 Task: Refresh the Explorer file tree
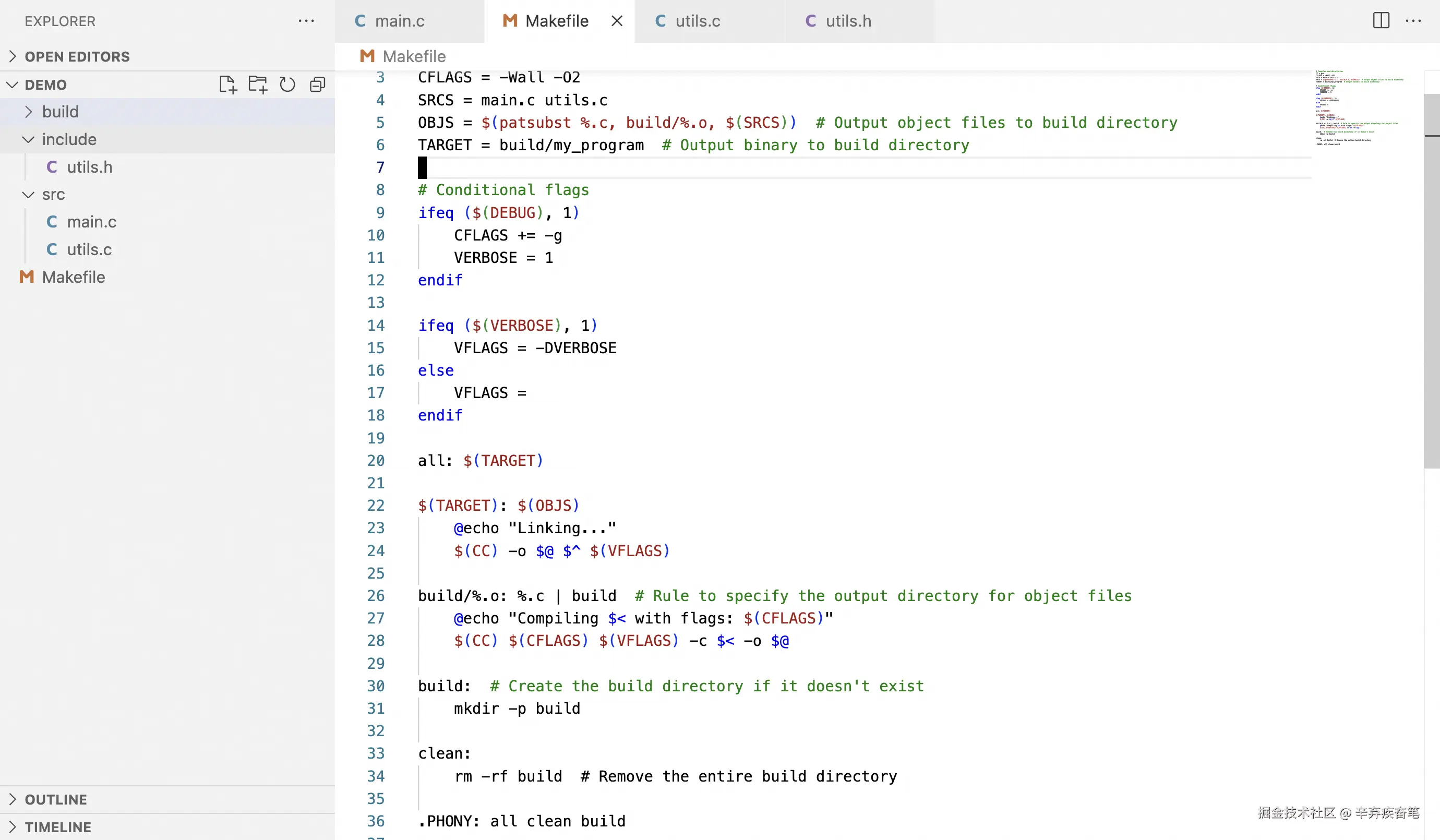click(287, 85)
